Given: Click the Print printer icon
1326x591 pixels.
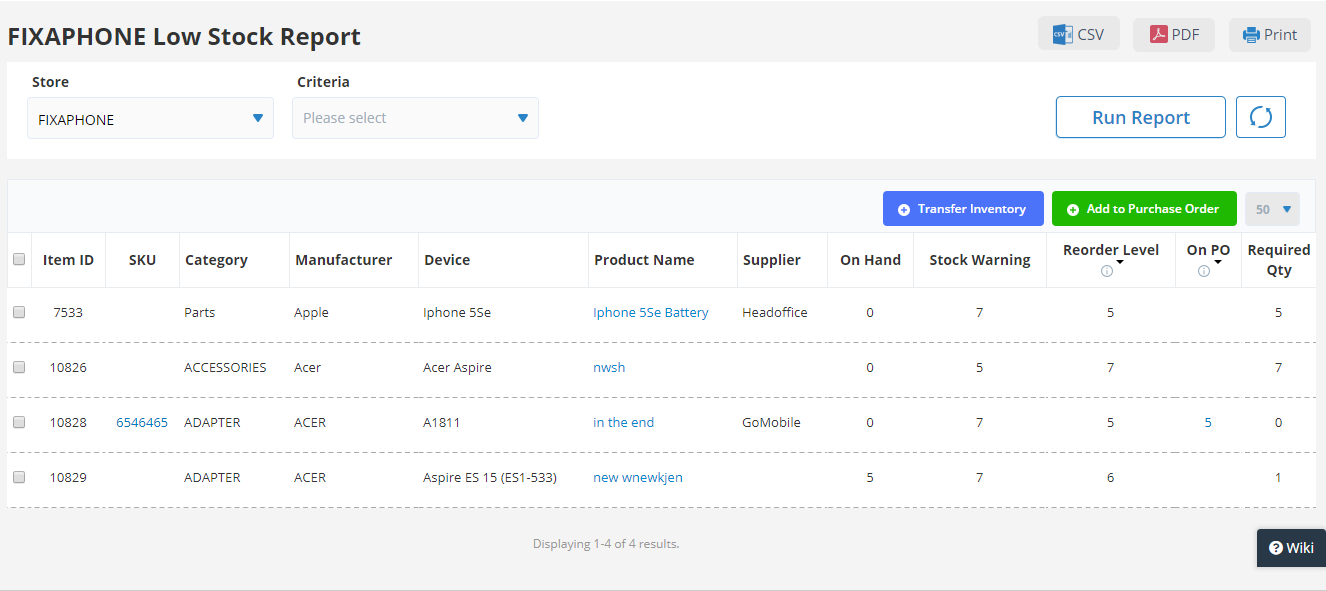Looking at the screenshot, I should tap(1250, 35).
